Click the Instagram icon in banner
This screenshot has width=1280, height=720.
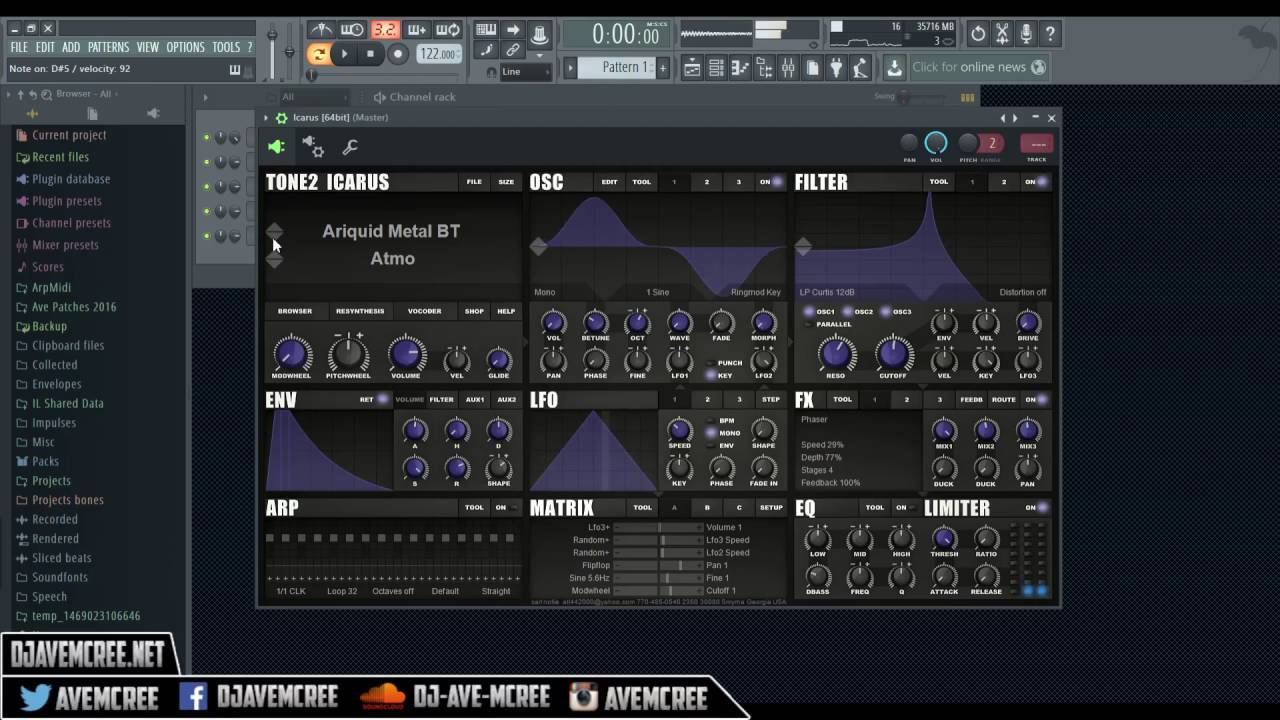coord(583,696)
